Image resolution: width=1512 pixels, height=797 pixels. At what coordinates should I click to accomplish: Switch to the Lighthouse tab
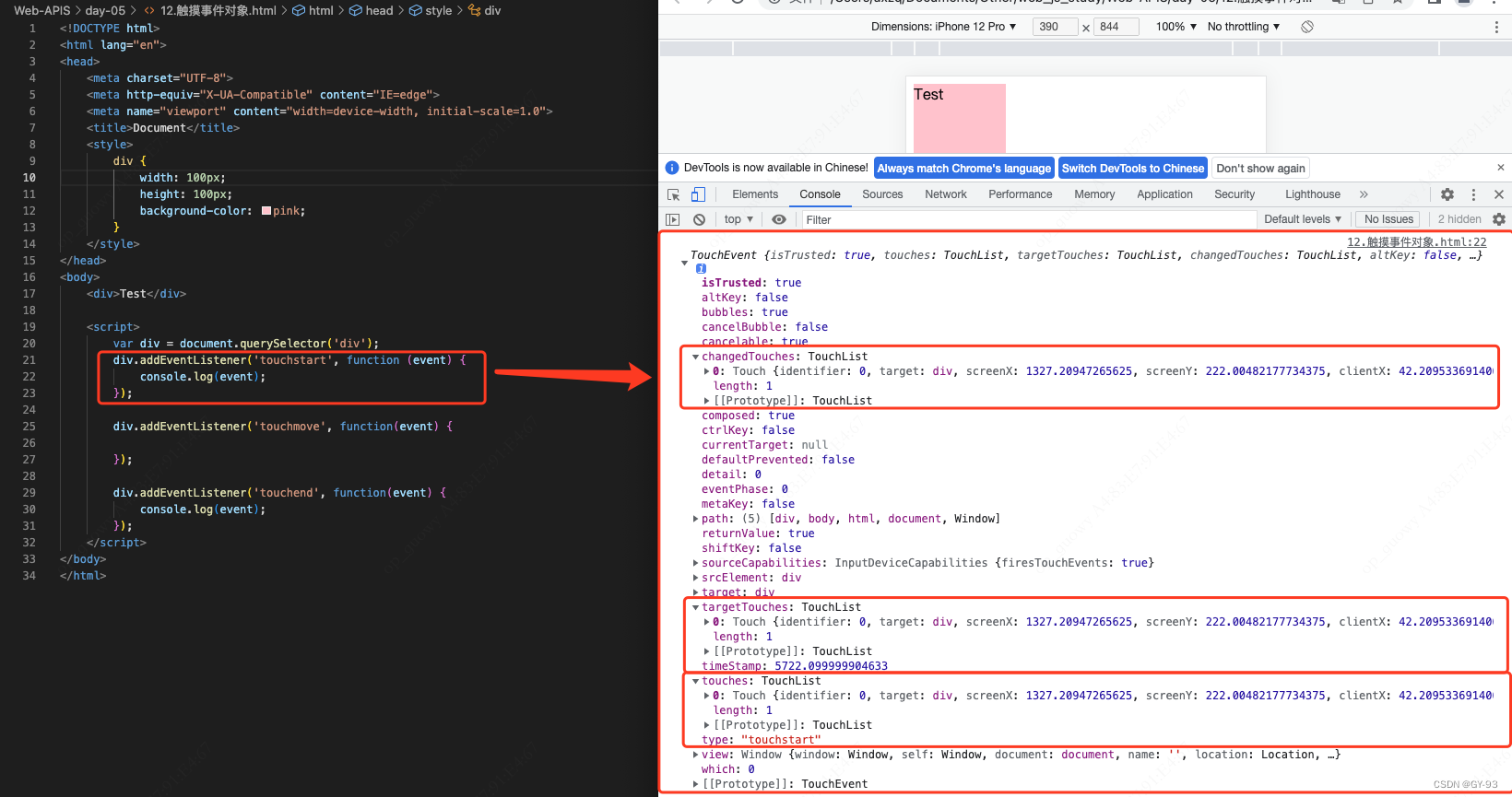tap(1313, 194)
